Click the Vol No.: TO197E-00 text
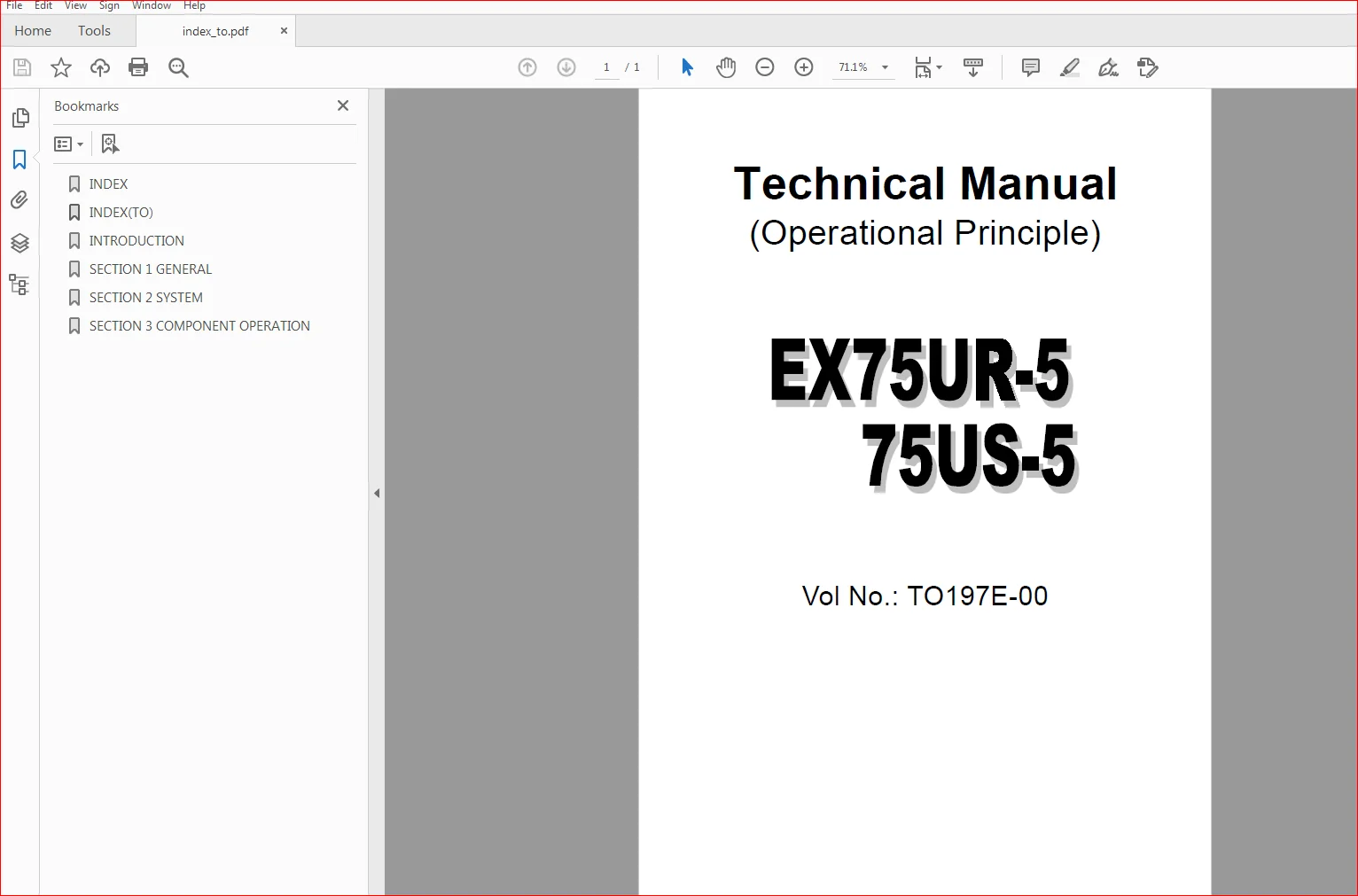The width and height of the screenshot is (1358, 896). point(925,596)
